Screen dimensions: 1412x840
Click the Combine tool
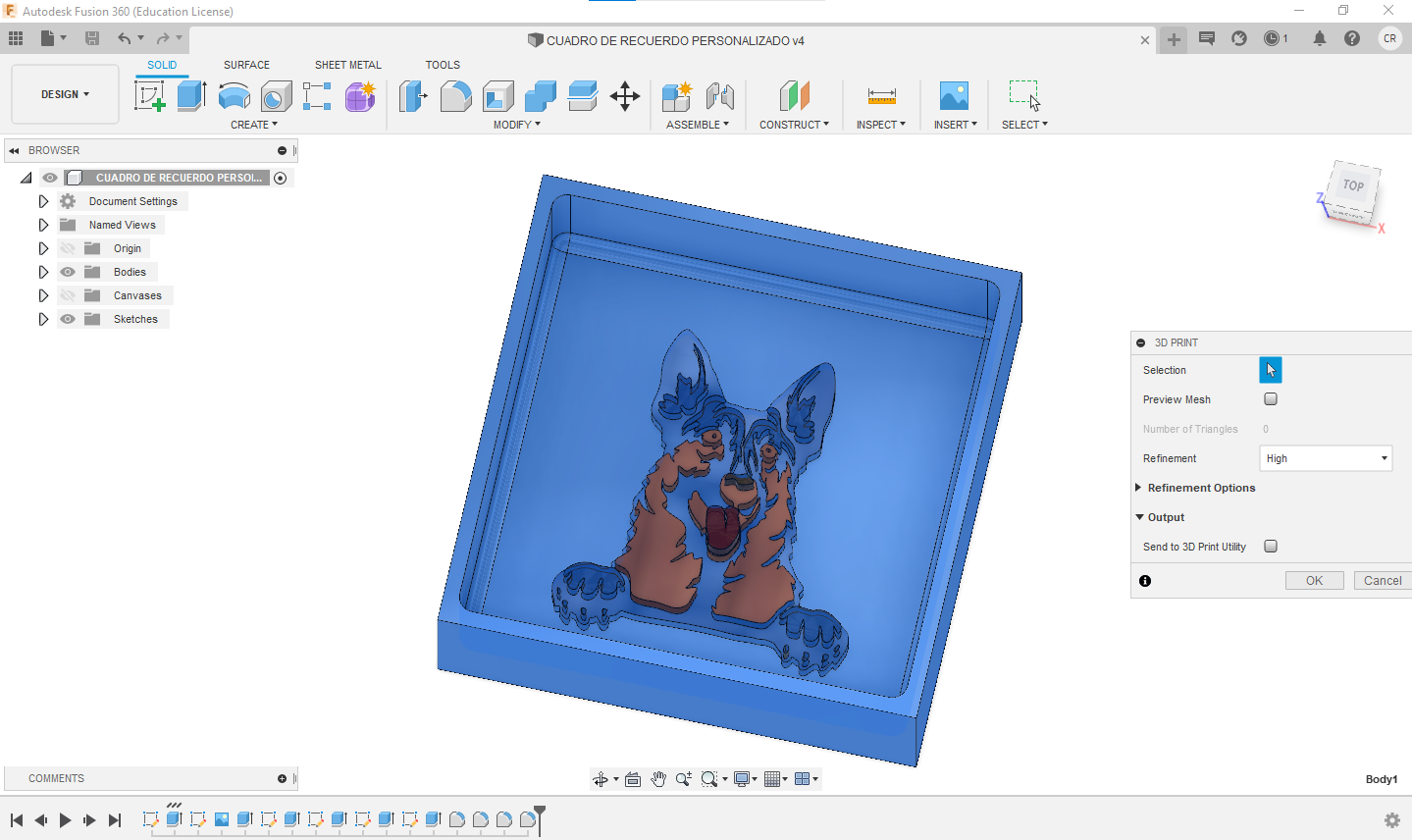(x=540, y=96)
